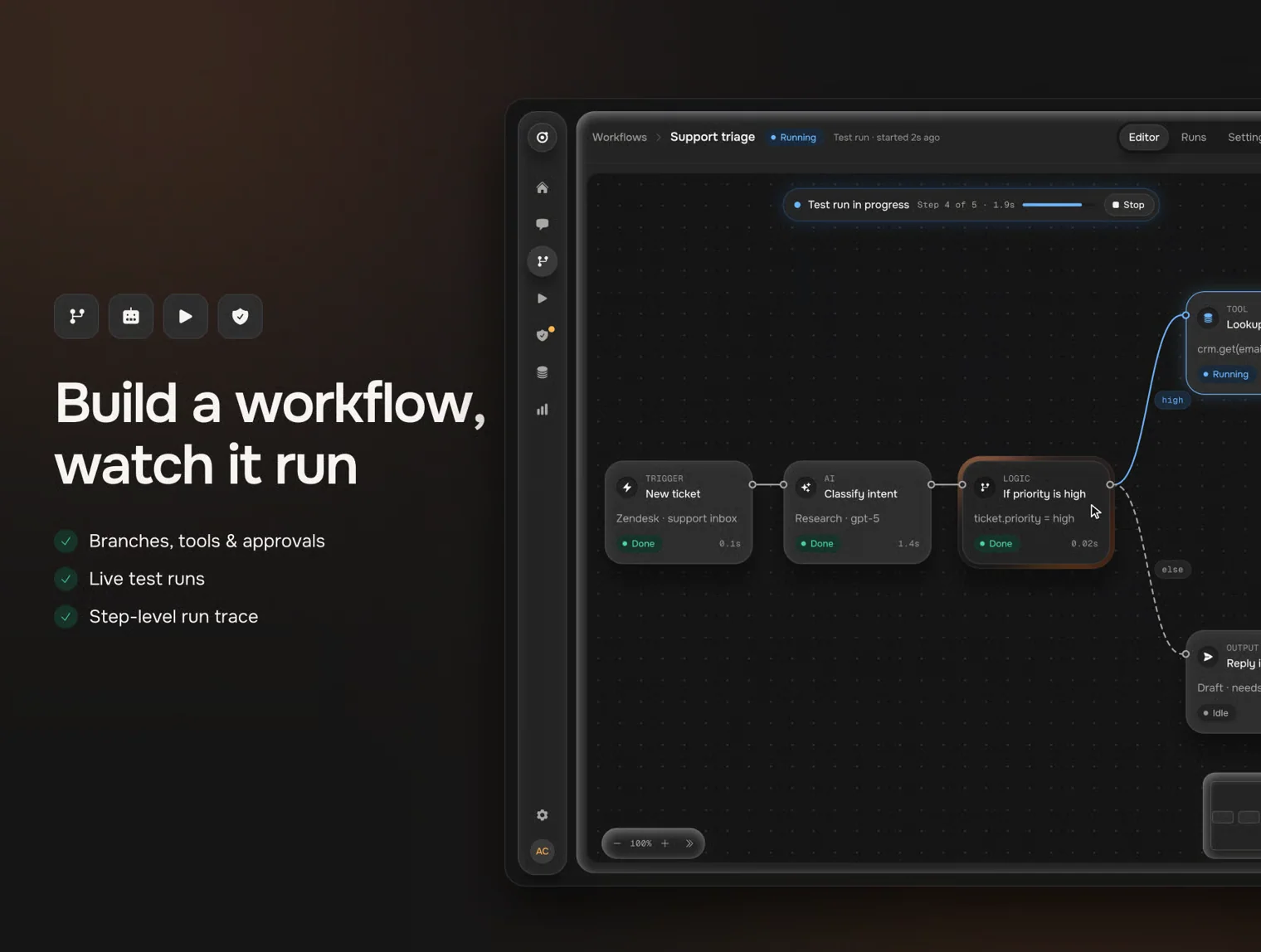Image resolution: width=1261 pixels, height=952 pixels.
Task: Open the database stack icon in sidebar
Action: 542,372
